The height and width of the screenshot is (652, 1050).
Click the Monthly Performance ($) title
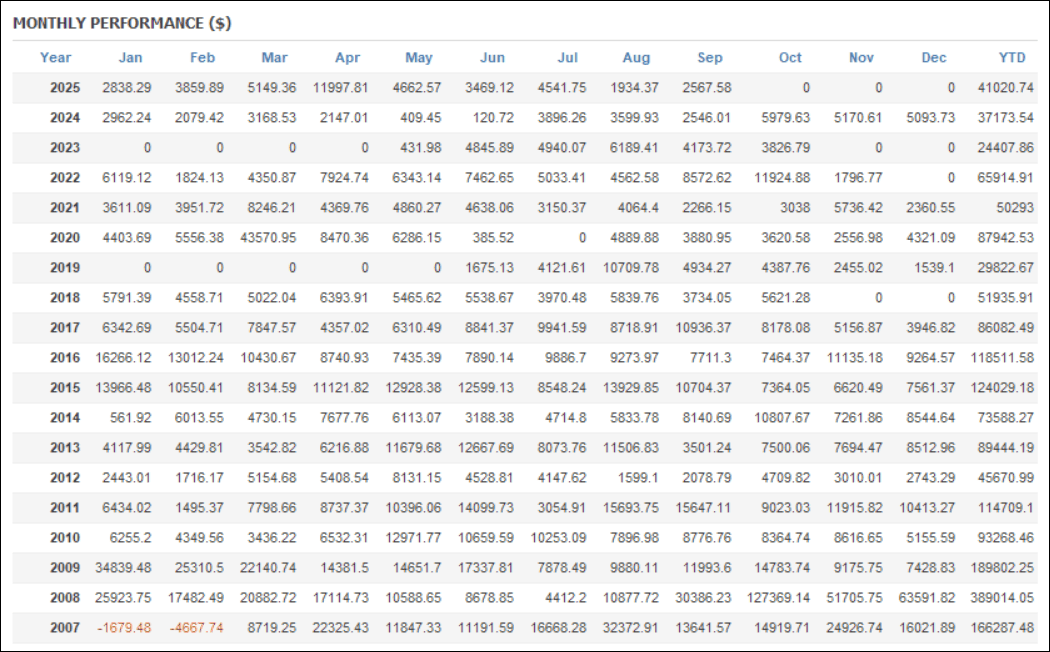(122, 22)
